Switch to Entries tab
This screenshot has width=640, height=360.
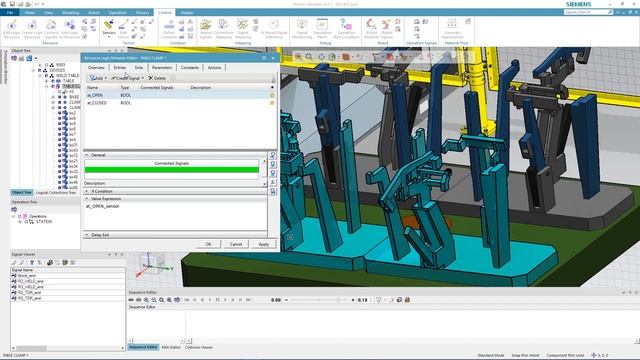pyautogui.click(x=120, y=68)
